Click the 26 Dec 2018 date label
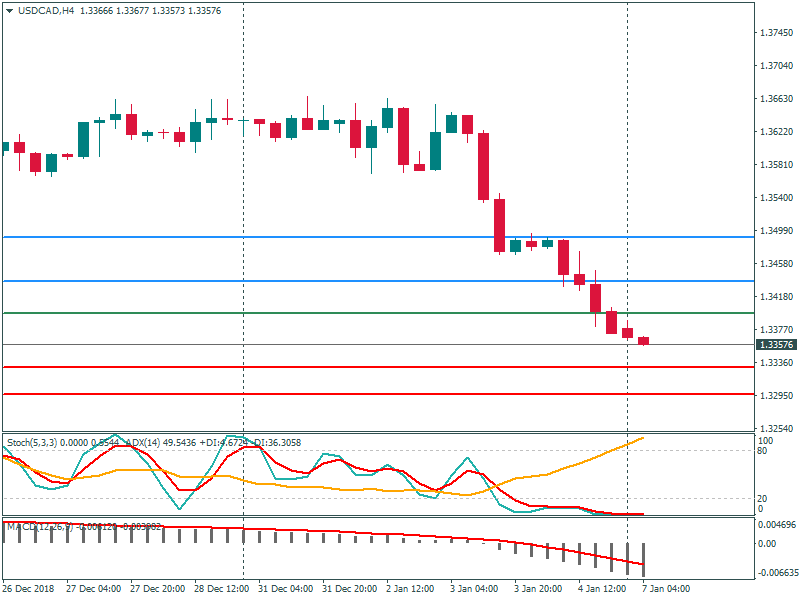 click(x=28, y=589)
